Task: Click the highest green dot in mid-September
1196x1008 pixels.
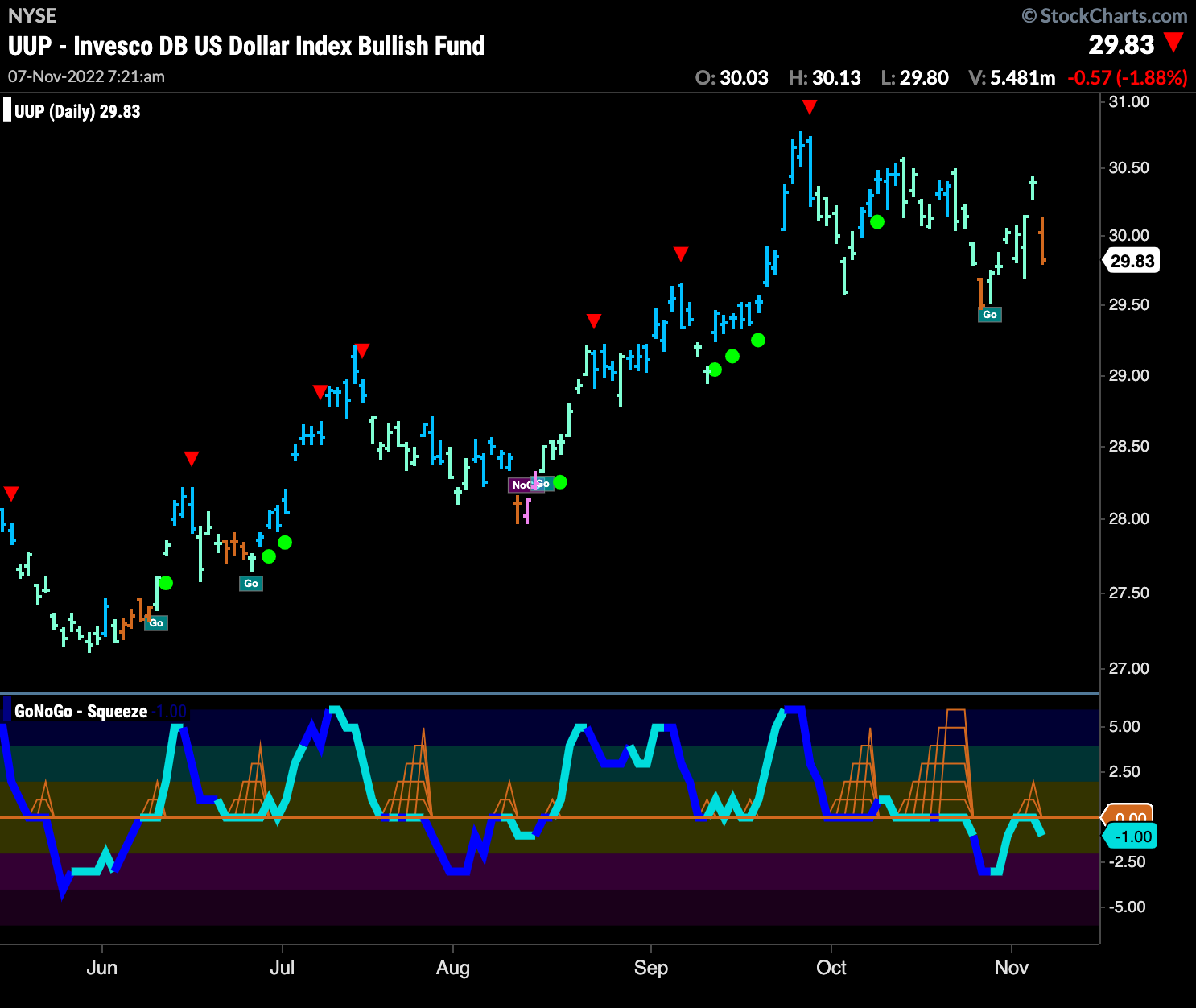Action: [758, 341]
